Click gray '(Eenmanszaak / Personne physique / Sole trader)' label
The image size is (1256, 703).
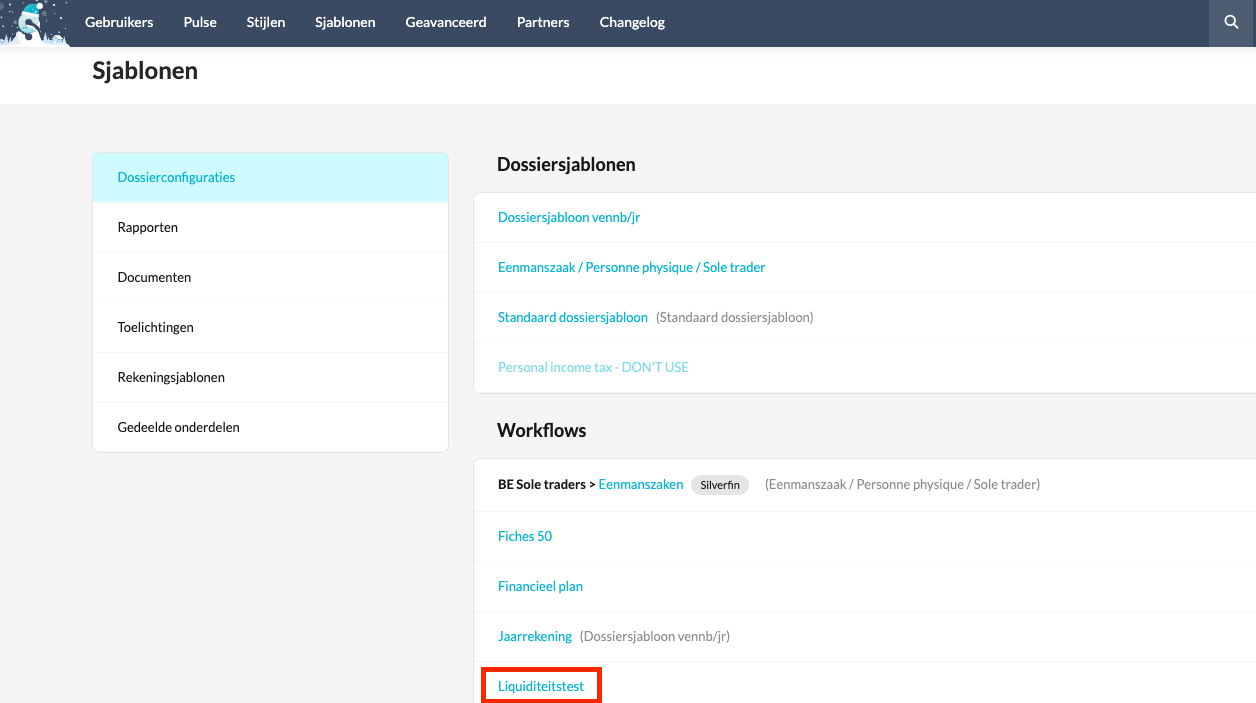[x=902, y=484]
